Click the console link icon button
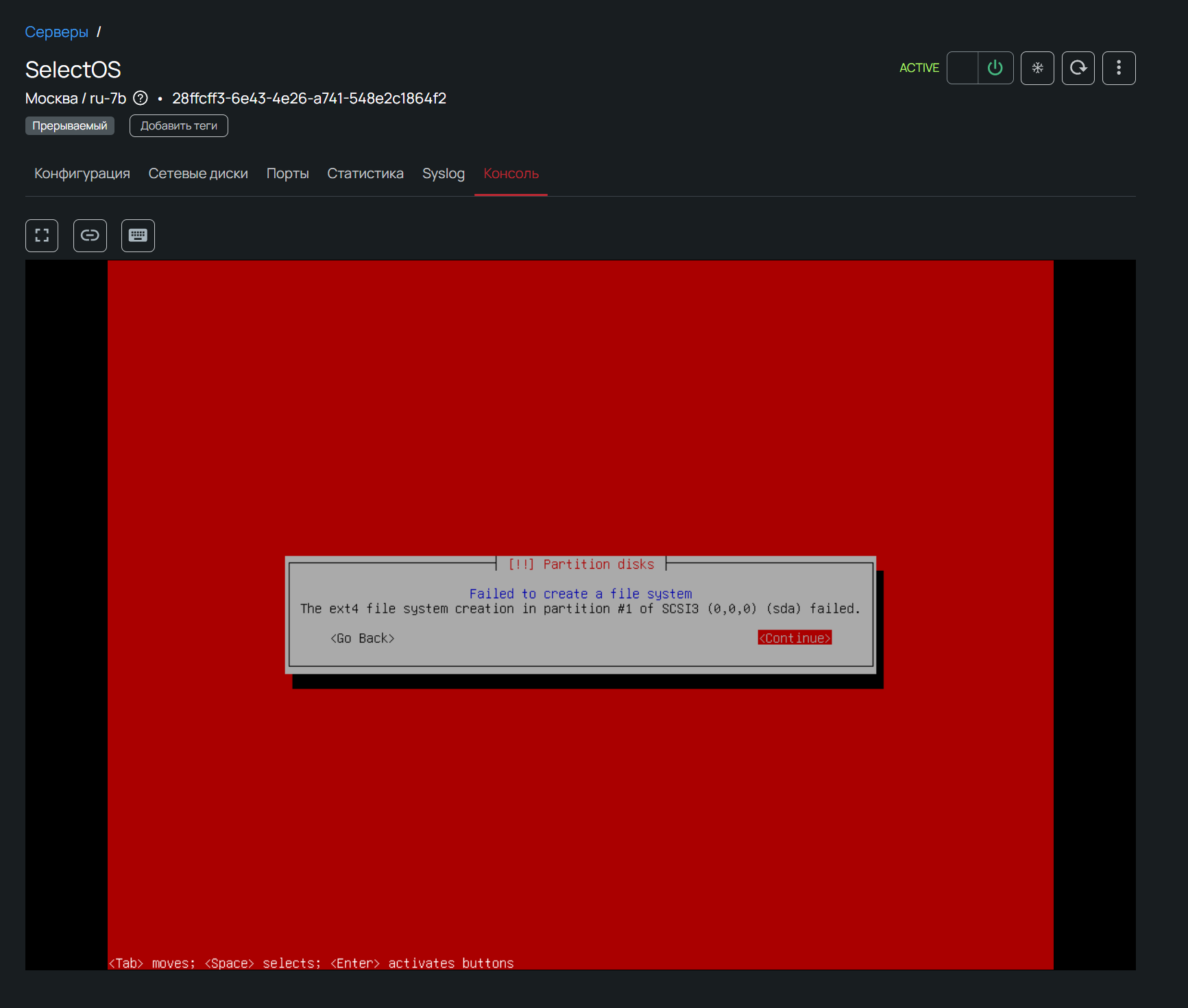Viewport: 1188px width, 1008px height. coord(90,236)
